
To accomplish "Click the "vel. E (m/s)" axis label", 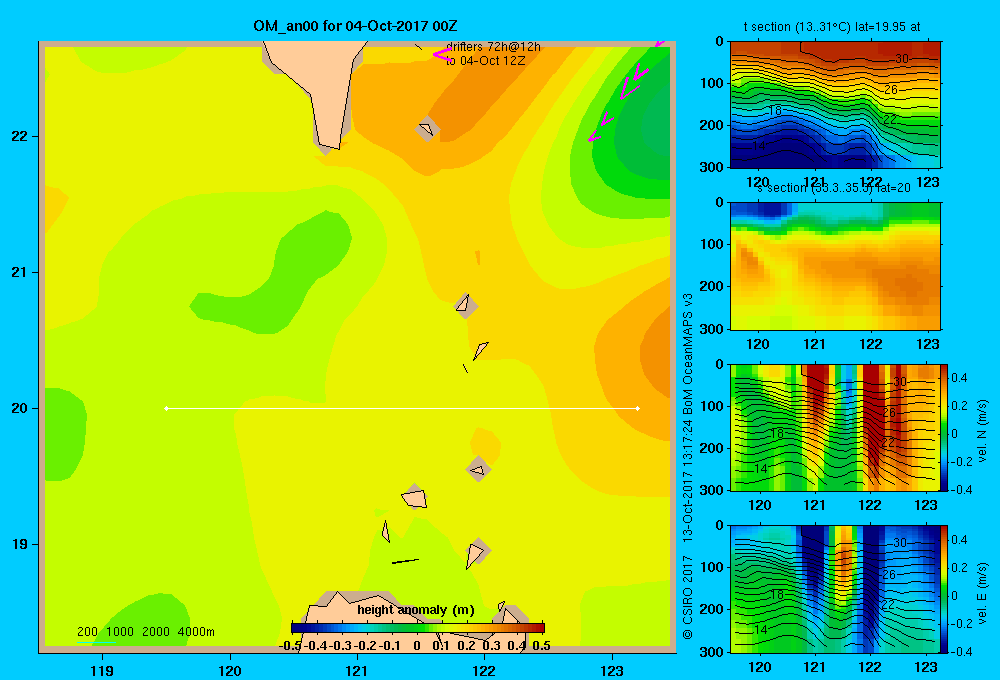I will pos(982,592).
